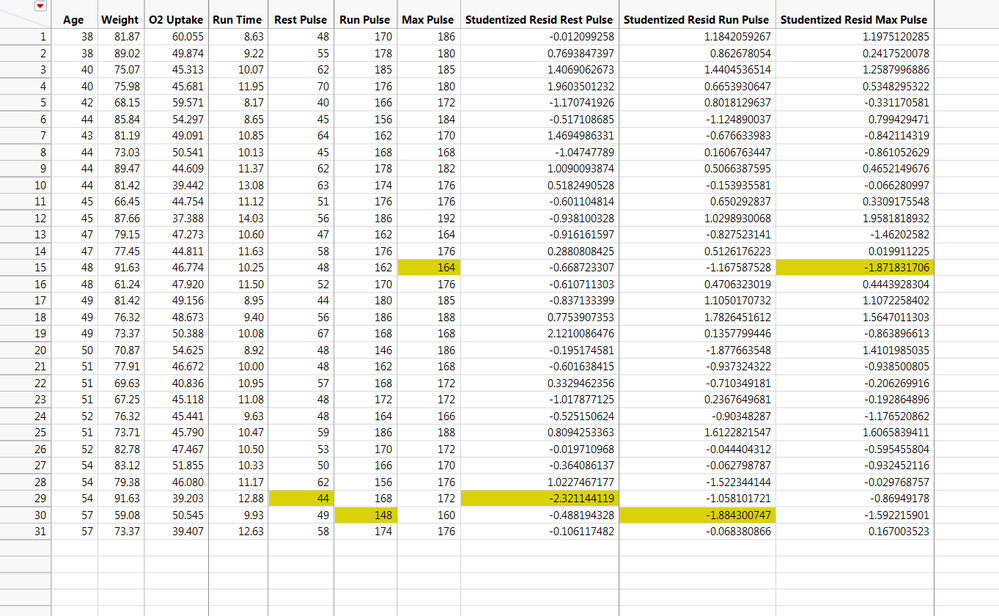Viewport: 999px width, 616px height.
Task: Select Studentized Resid Max Pulse column header
Action: click(854, 20)
